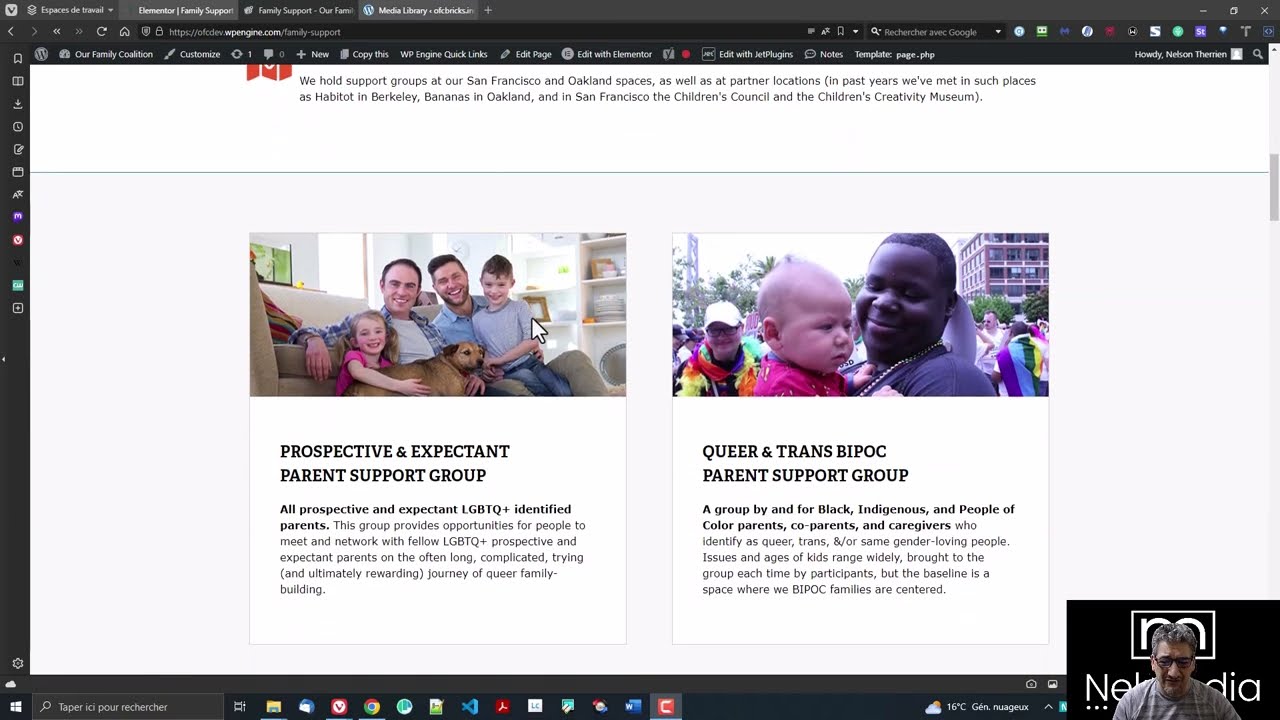Open sidebar settings gear

click(x=17, y=663)
